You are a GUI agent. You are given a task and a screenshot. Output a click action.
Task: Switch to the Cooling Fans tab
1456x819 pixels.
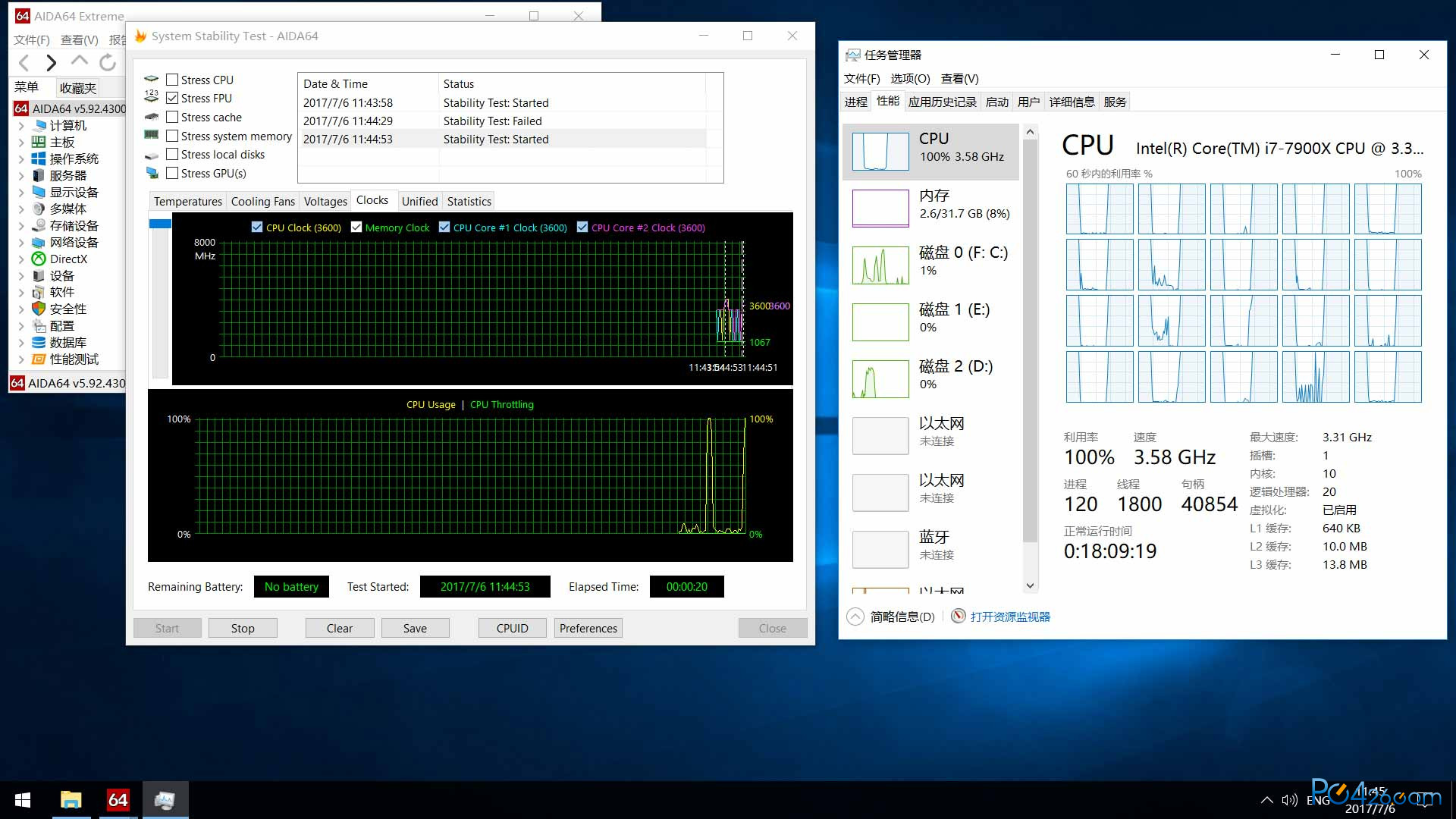pyautogui.click(x=262, y=201)
